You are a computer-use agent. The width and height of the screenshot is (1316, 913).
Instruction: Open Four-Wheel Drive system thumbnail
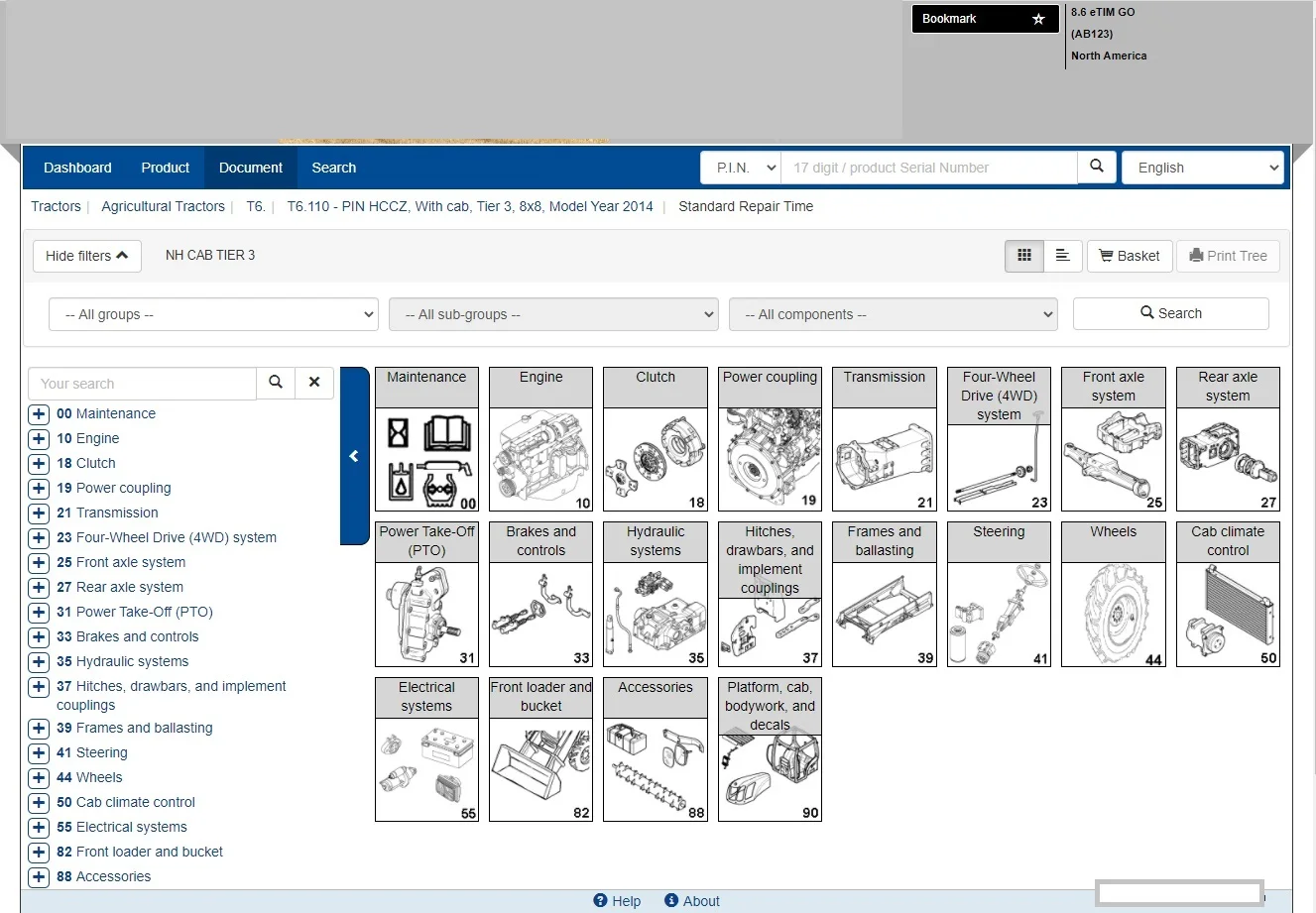coord(999,439)
